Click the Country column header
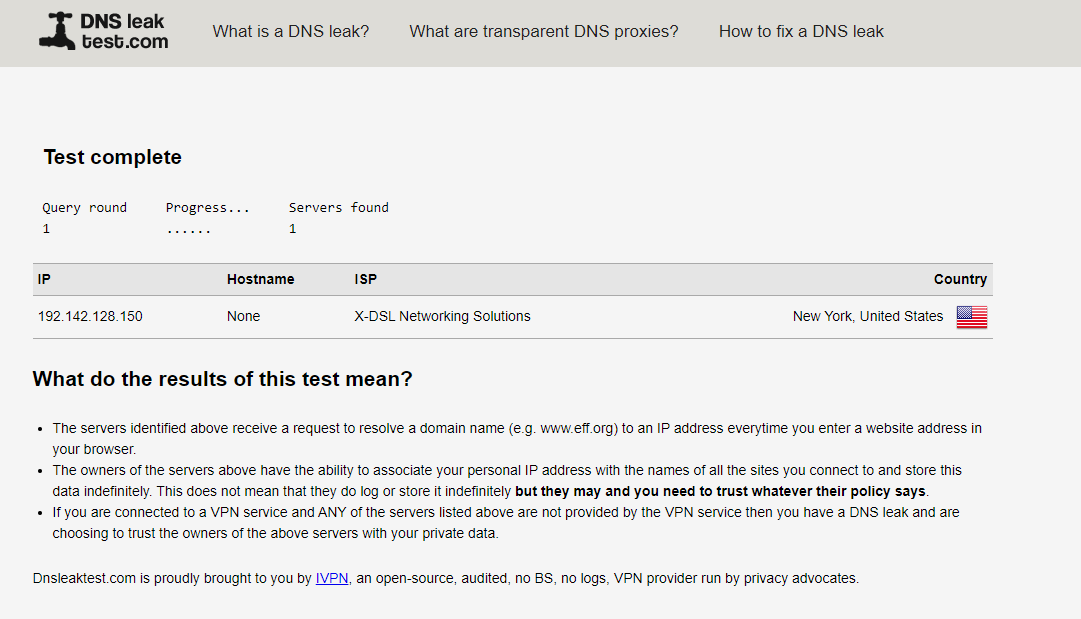This screenshot has width=1081, height=619. point(960,279)
